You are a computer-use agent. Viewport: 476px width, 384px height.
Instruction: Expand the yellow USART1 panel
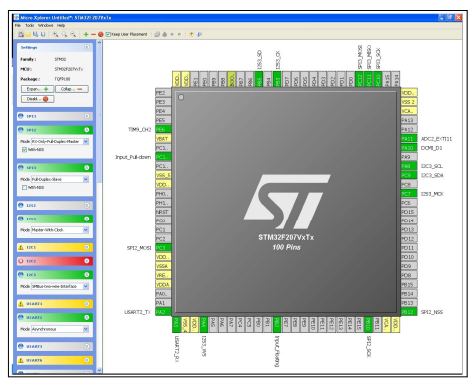87,304
